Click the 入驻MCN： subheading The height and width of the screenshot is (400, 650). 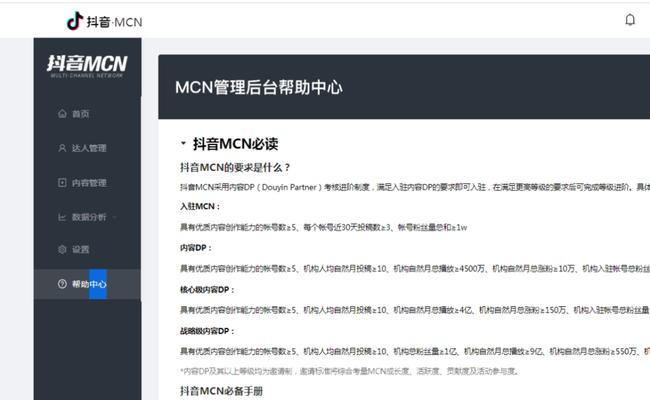[200, 206]
